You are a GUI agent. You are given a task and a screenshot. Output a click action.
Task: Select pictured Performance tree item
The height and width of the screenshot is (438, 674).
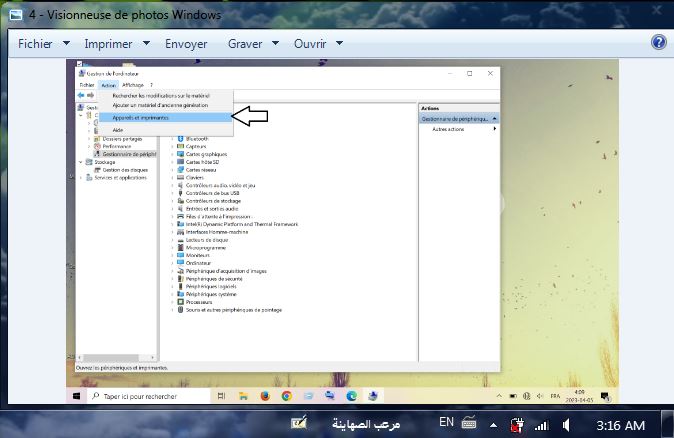[117, 146]
